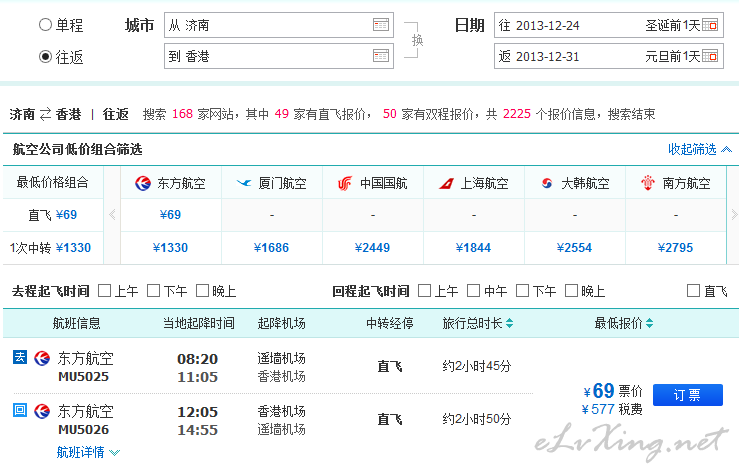Click the 东方航空 logo in filter header
739x475 pixels.
142,183
